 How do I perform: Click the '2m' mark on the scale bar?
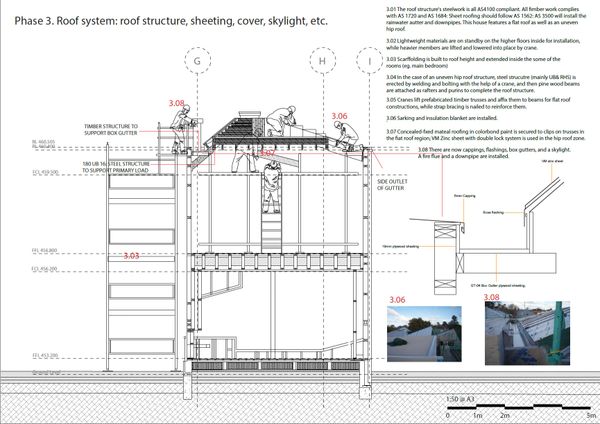[x=505, y=415]
